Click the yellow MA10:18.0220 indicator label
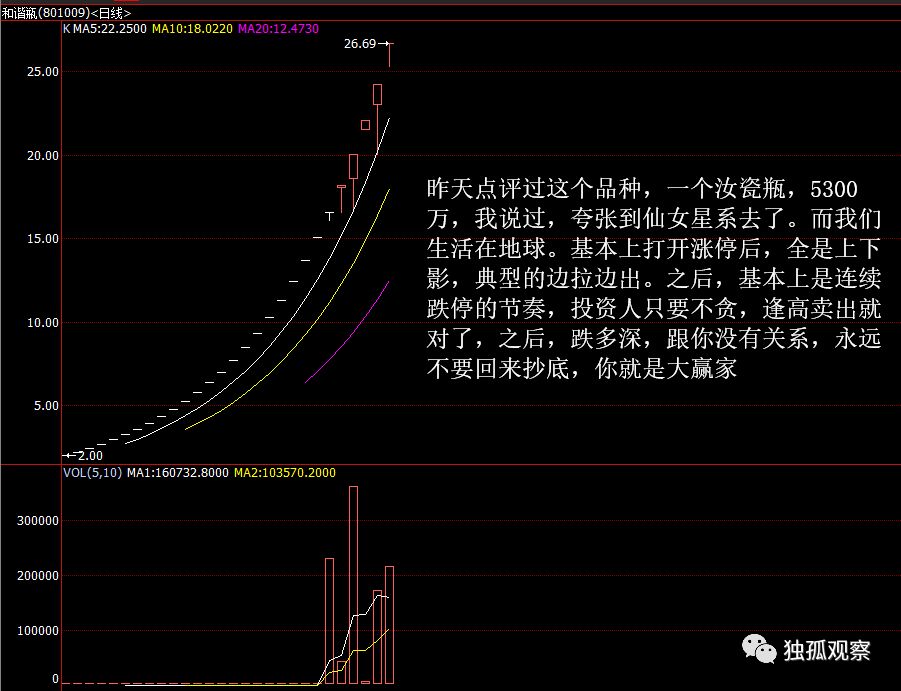This screenshot has height=691, width=901. tap(192, 29)
